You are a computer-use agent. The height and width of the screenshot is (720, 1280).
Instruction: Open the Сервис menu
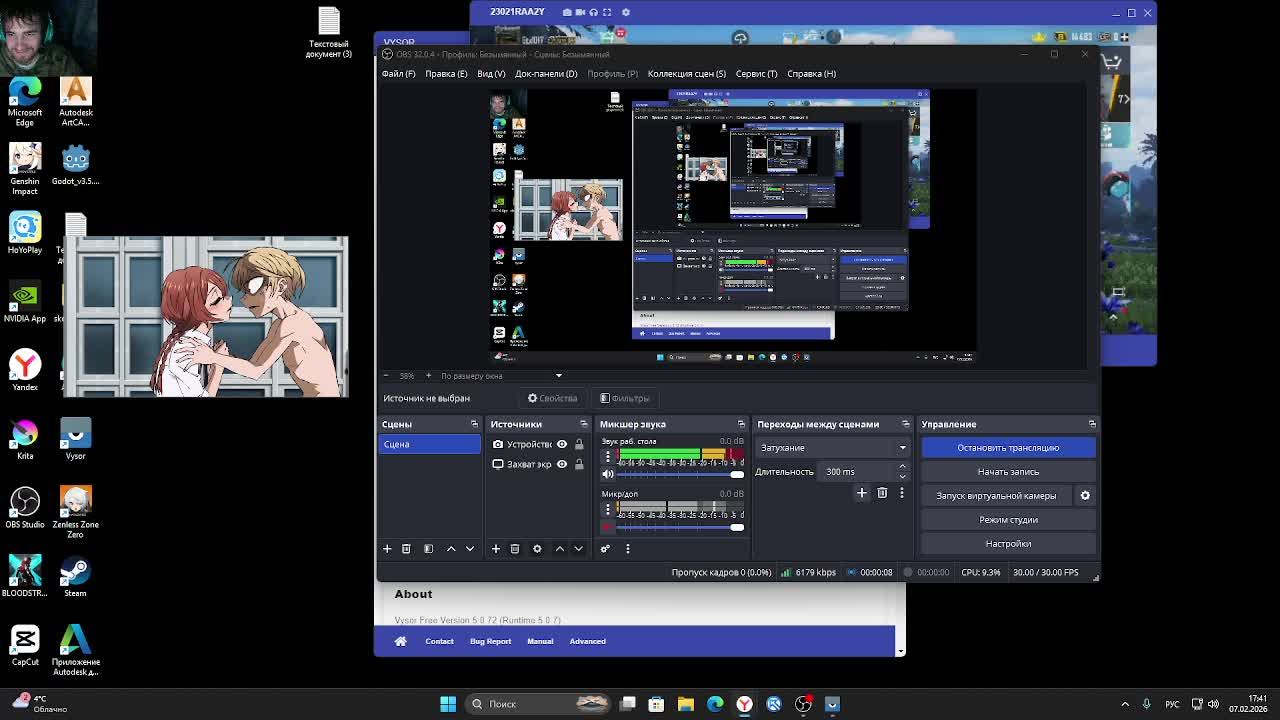[x=756, y=74]
